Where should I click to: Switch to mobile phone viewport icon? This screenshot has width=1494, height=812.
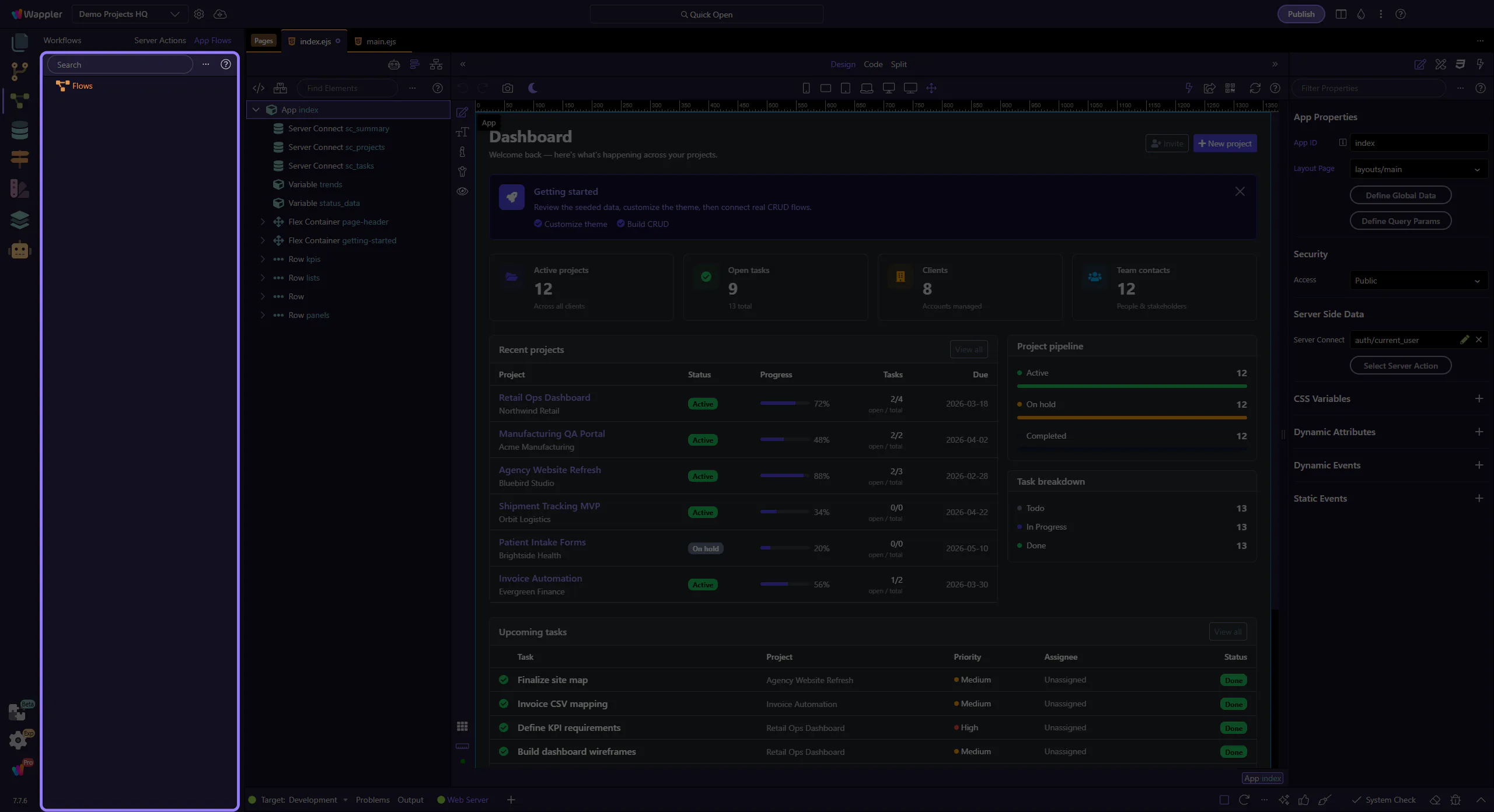806,88
